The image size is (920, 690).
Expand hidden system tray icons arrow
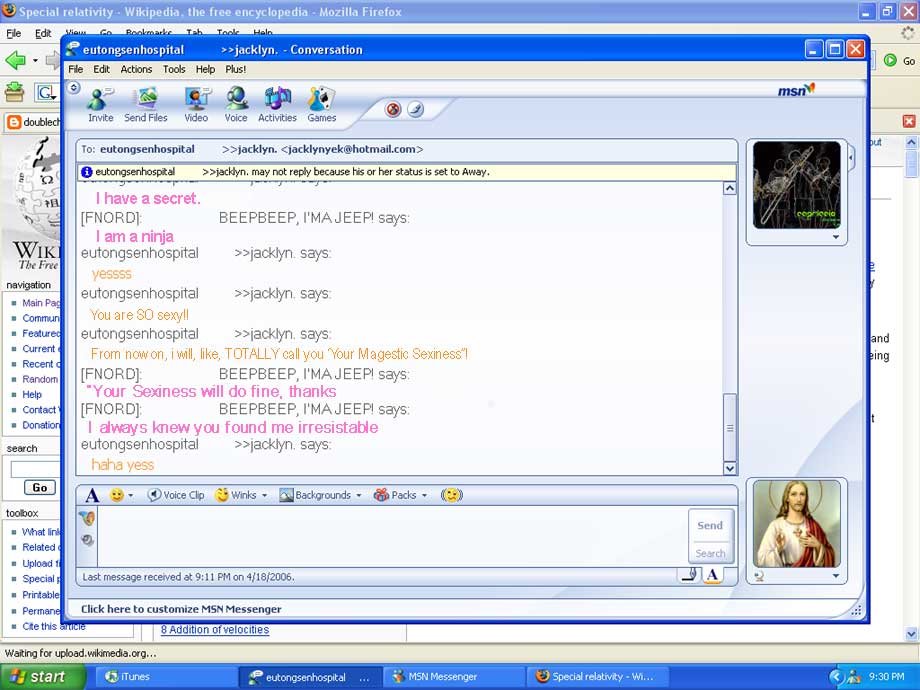(x=836, y=677)
